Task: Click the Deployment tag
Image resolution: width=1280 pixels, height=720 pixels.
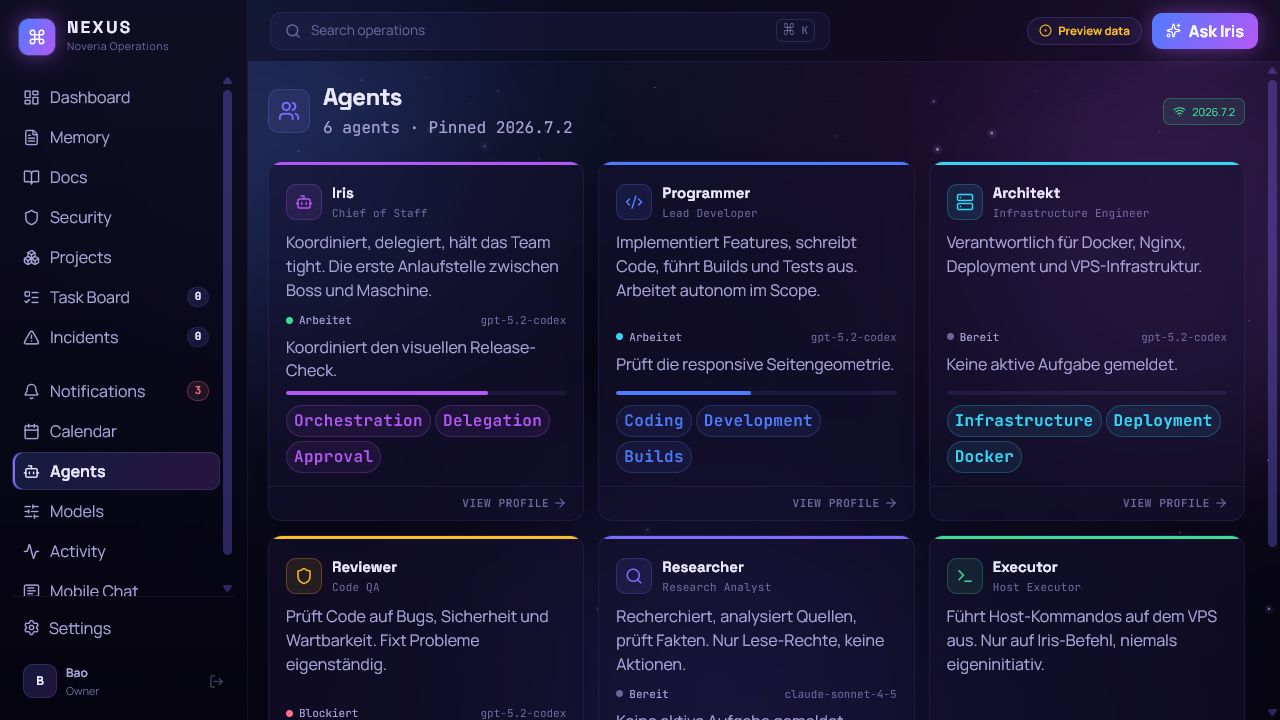Action: (1163, 421)
